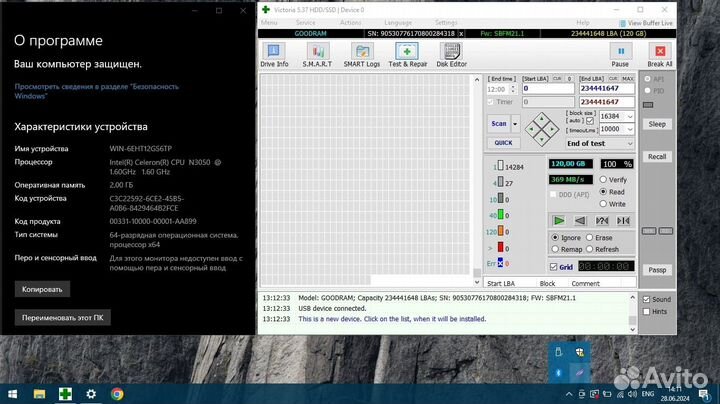
Task: Click the Start LBA input field
Action: tap(548, 89)
